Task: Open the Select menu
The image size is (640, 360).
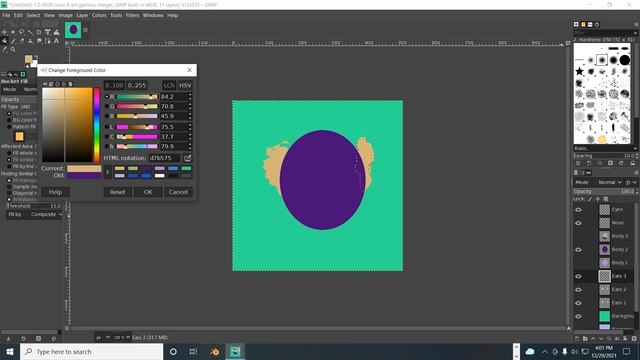Action: (x=33, y=15)
